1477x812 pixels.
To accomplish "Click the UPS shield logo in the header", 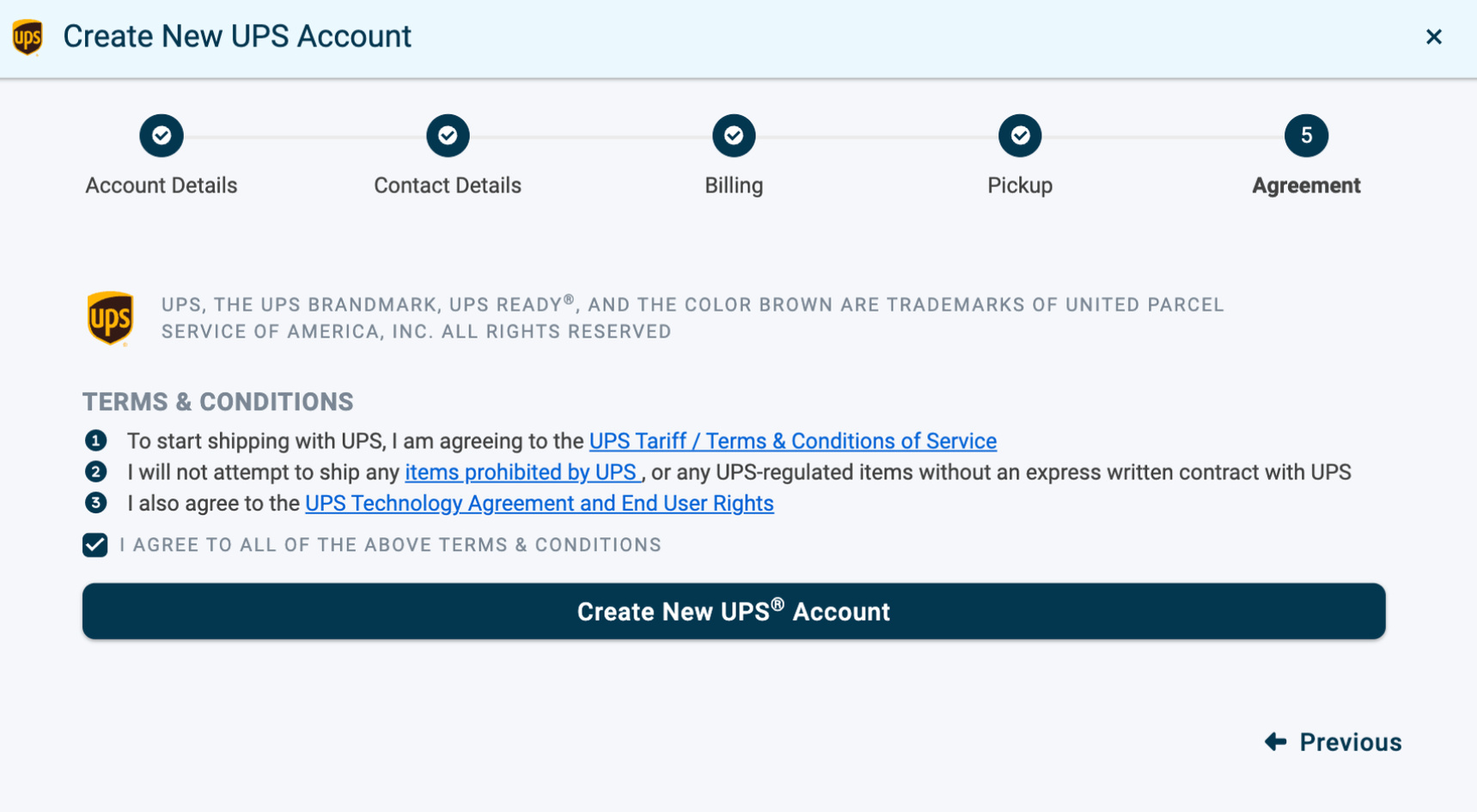I will tap(27, 37).
